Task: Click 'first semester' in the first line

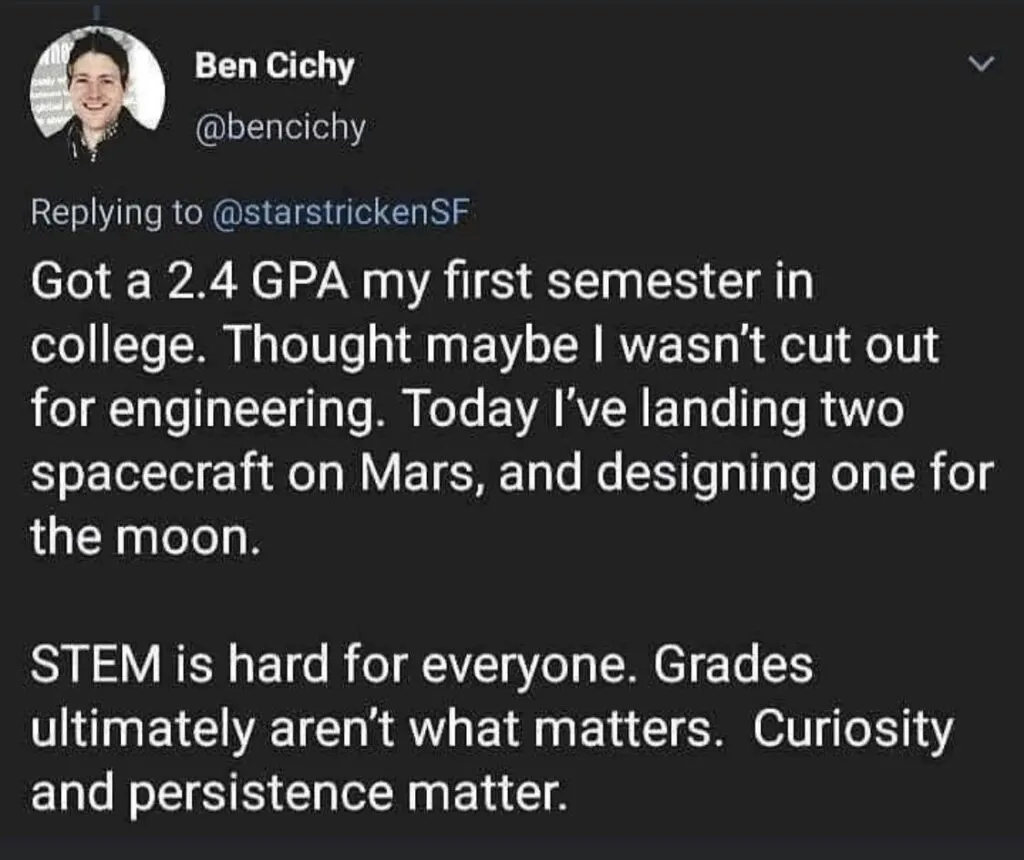Action: (602, 282)
